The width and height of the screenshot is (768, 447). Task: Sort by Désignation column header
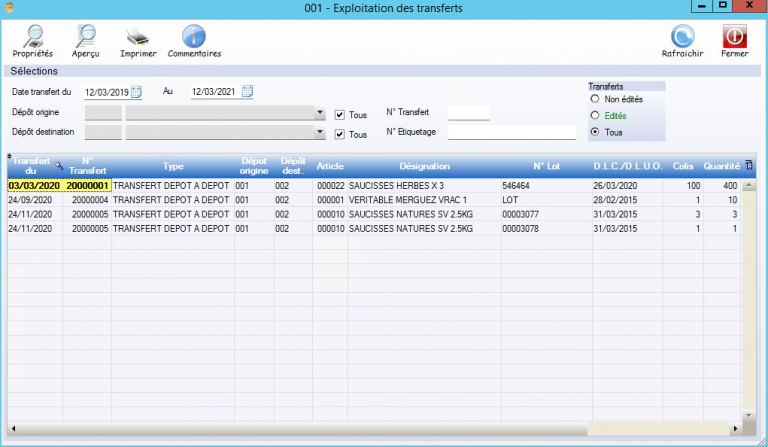pos(424,166)
